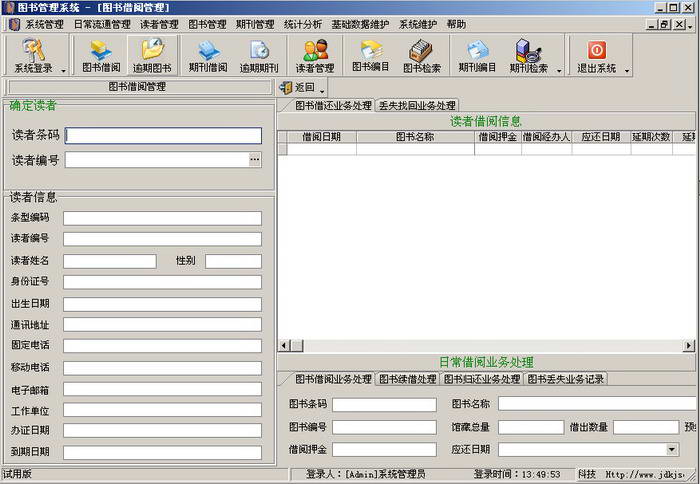The width and height of the screenshot is (700, 484).
Task: Open 读者管理 from the toolbar
Action: pyautogui.click(x=315, y=55)
